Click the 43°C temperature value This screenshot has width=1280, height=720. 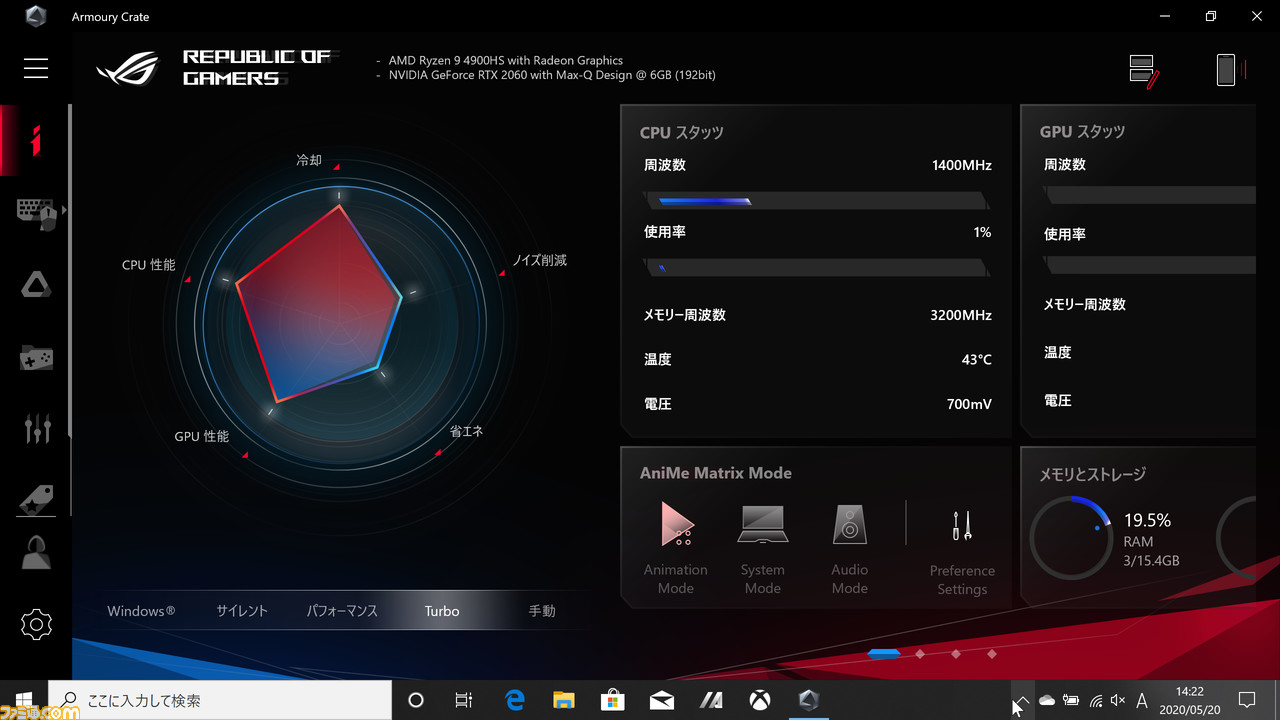point(976,359)
